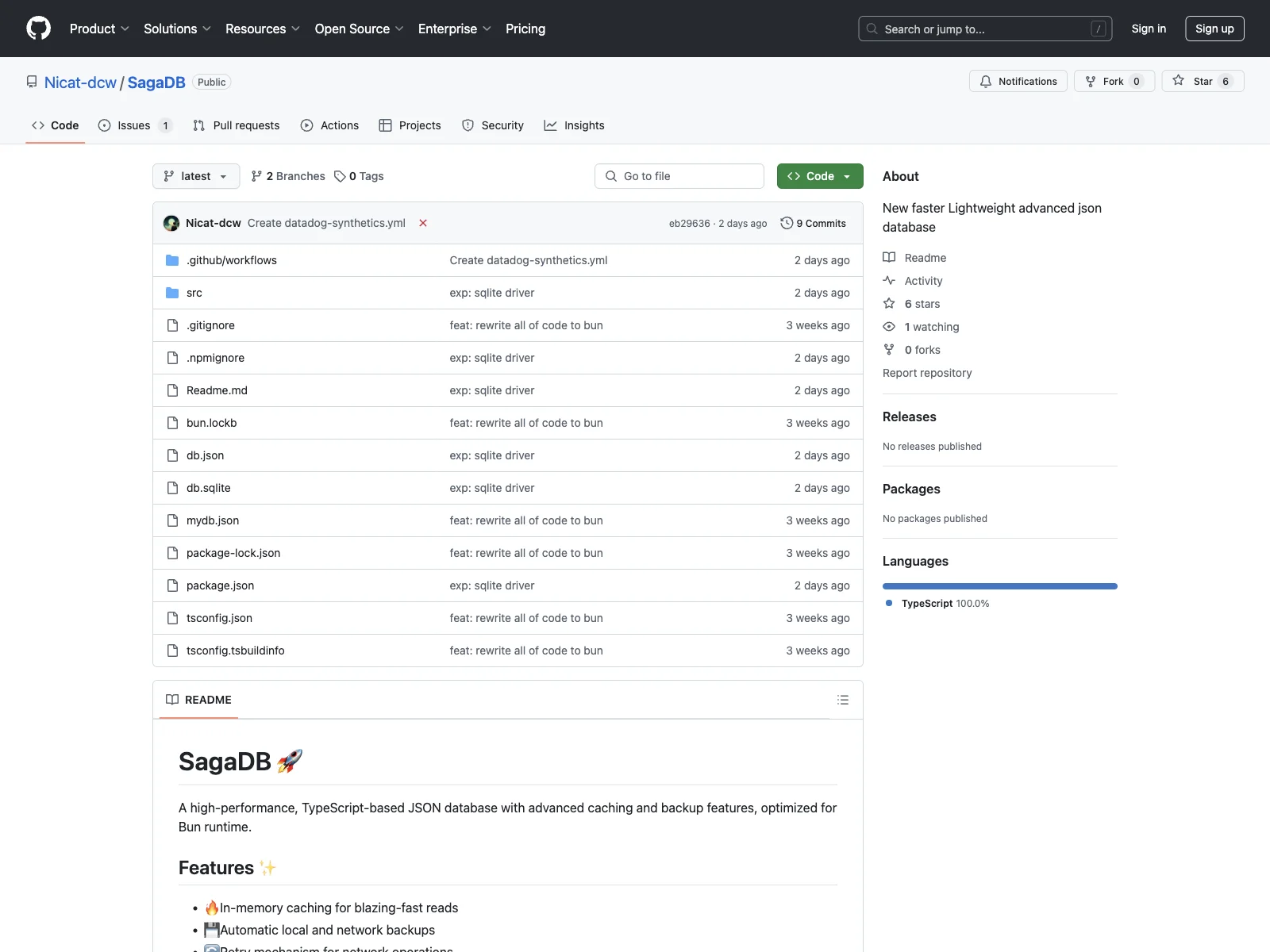1270x952 pixels.
Task: Click commit message Create datadog-synthetics.yml in header
Action: pos(326,223)
